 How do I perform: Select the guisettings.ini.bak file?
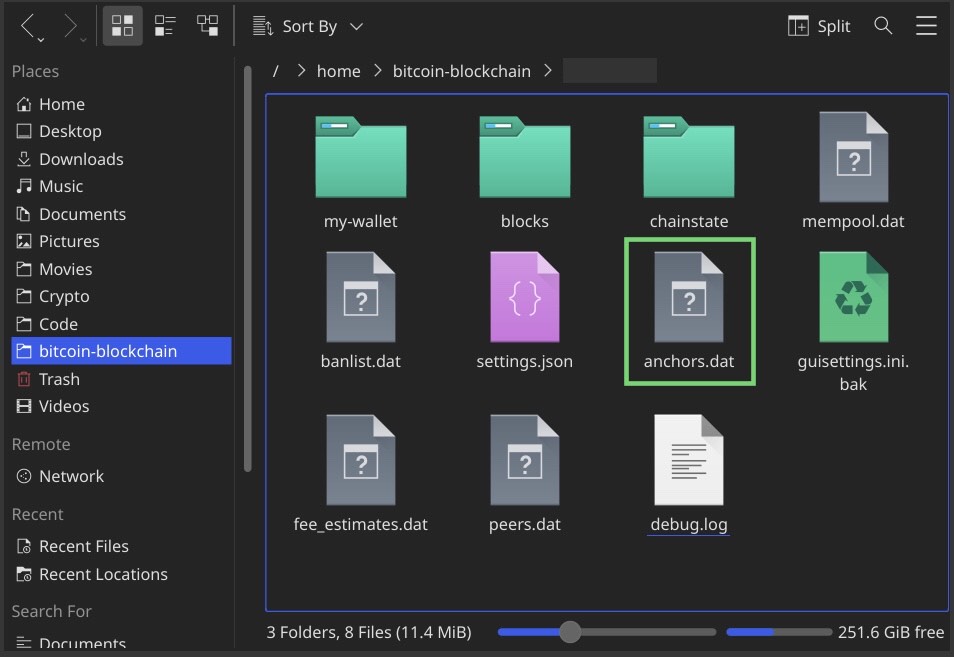pos(853,298)
